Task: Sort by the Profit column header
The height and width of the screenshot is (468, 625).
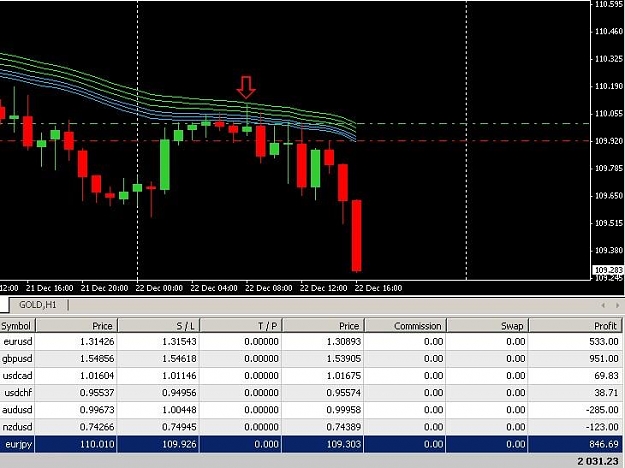Action: (575, 326)
